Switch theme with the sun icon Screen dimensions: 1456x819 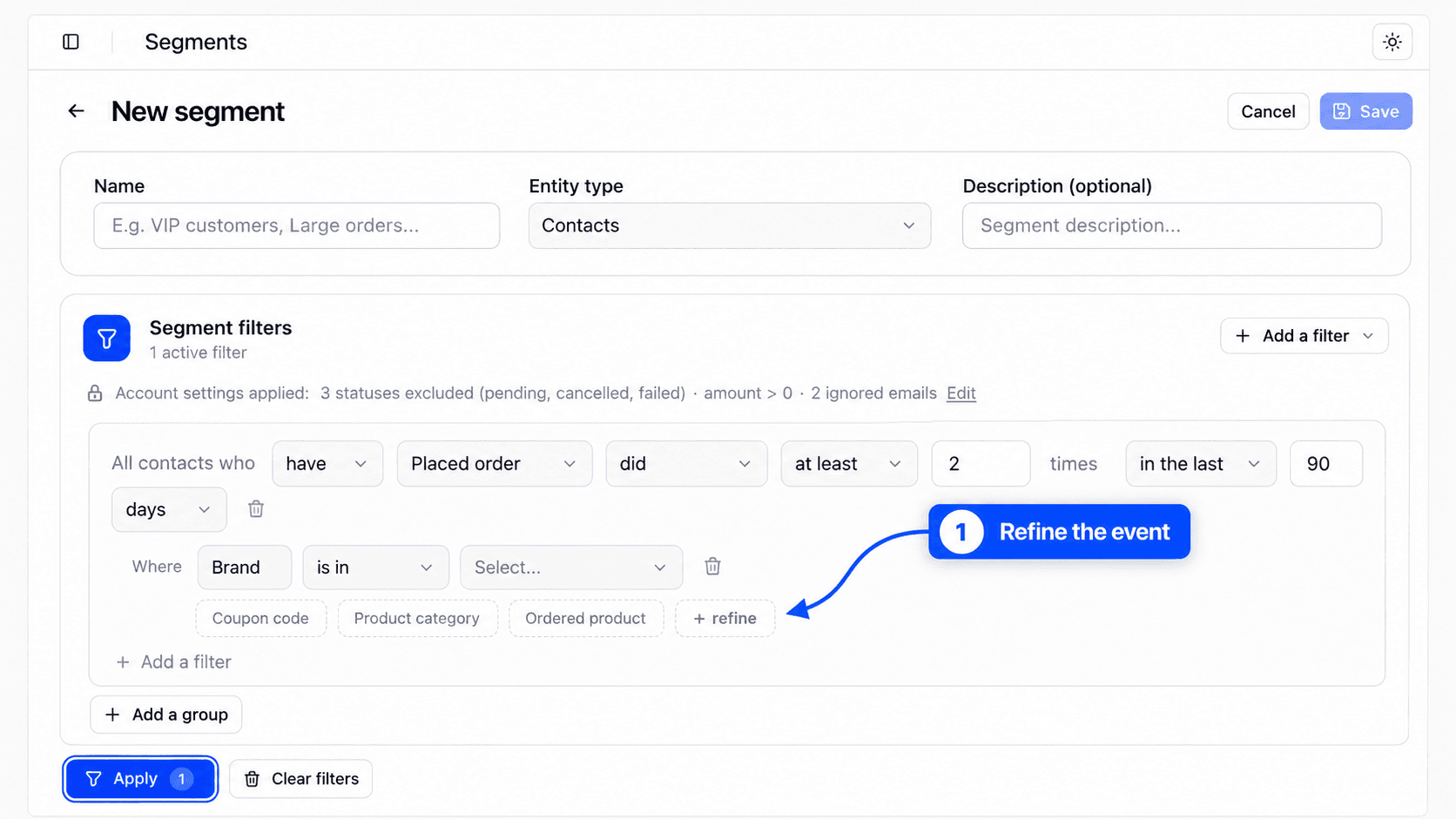pos(1392,42)
